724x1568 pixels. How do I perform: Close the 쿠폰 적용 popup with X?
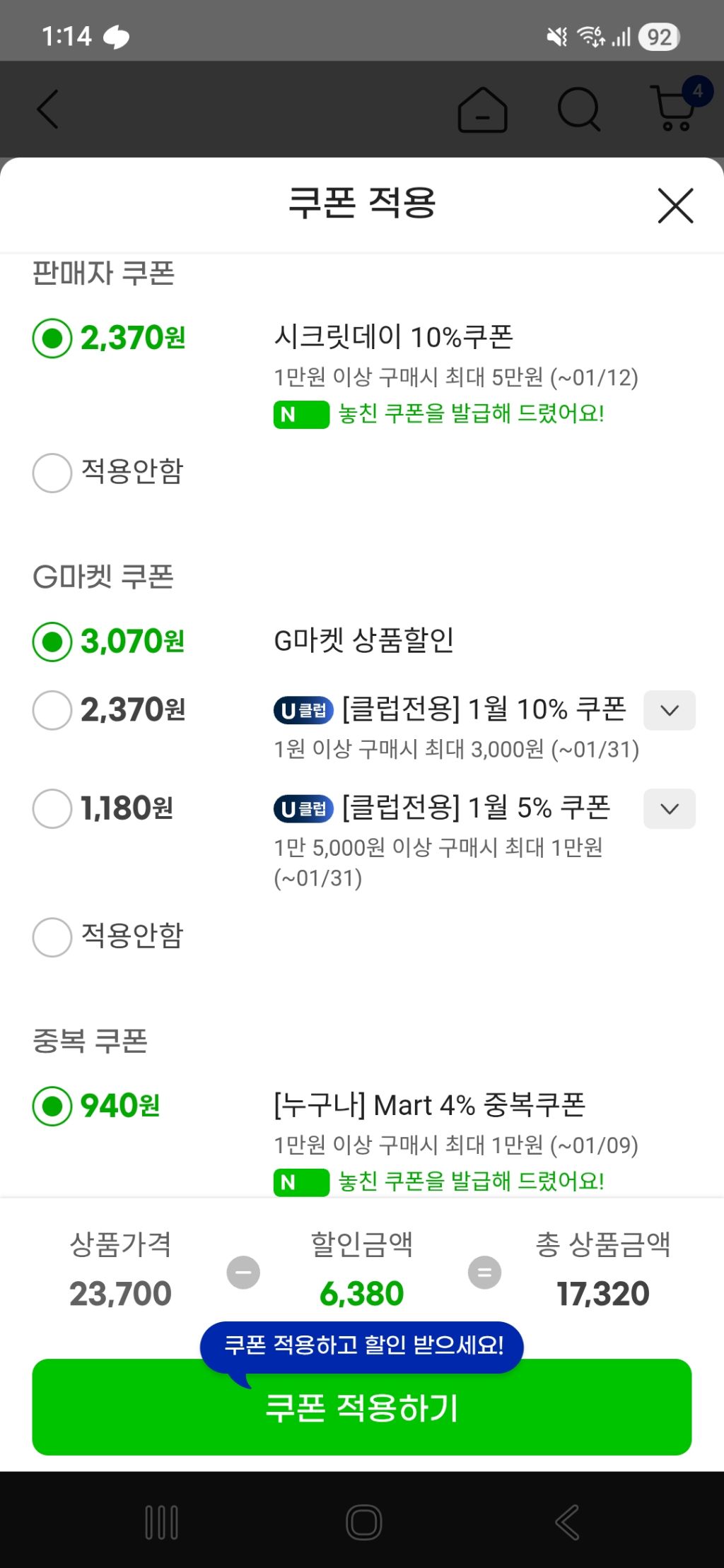pos(675,206)
